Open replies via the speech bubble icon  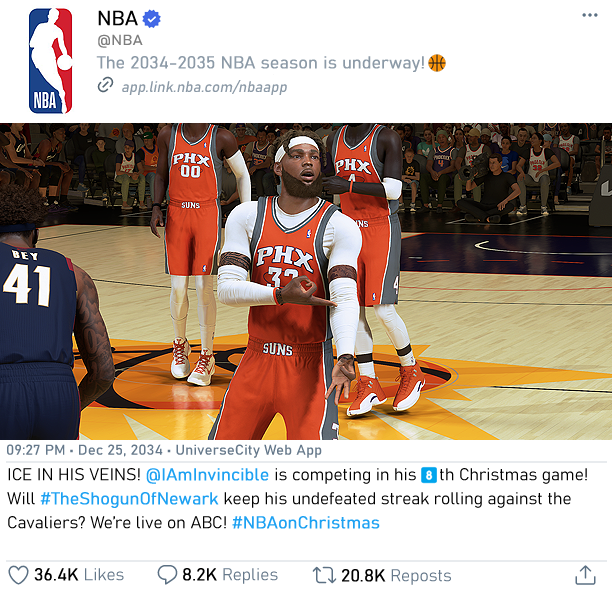(167, 575)
